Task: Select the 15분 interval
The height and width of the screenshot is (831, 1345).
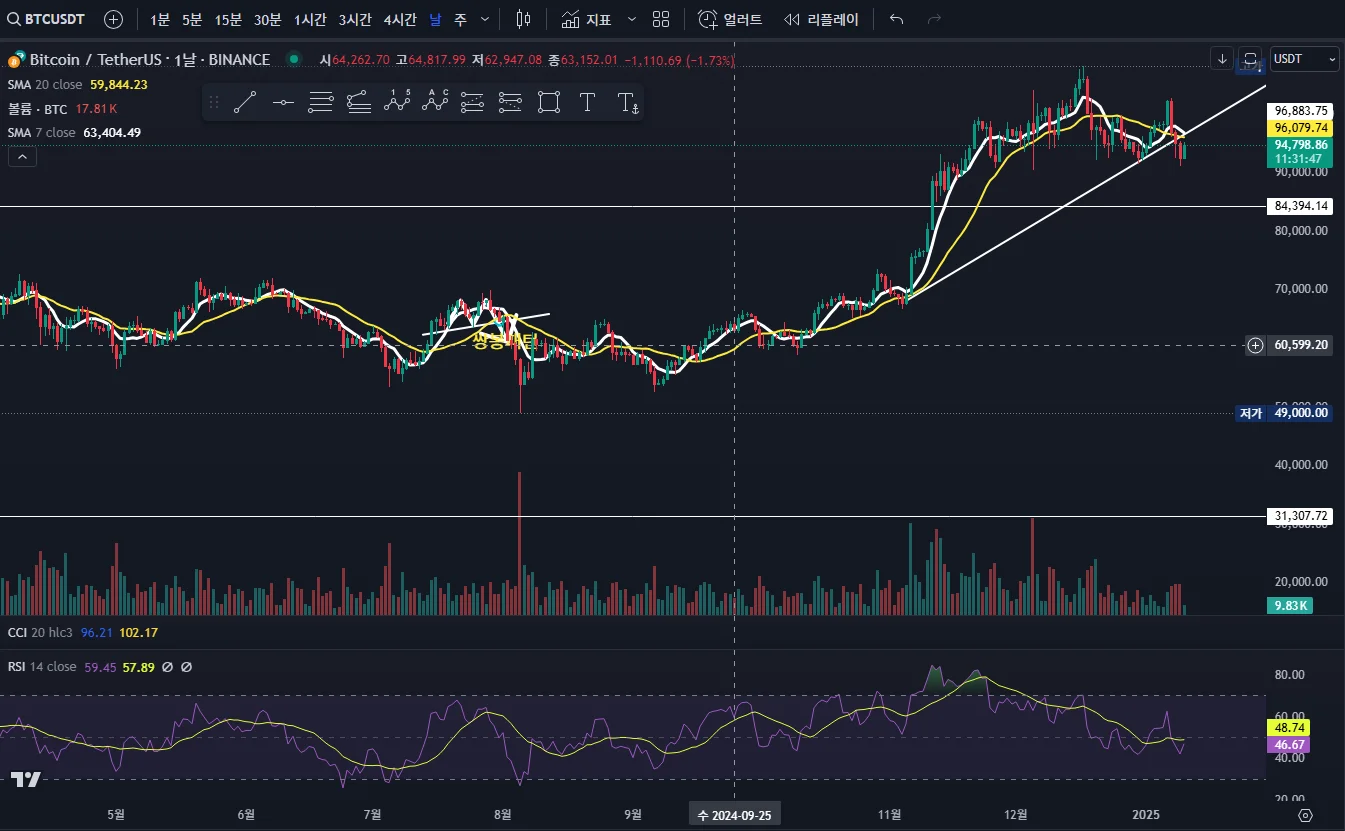Action: coord(228,19)
